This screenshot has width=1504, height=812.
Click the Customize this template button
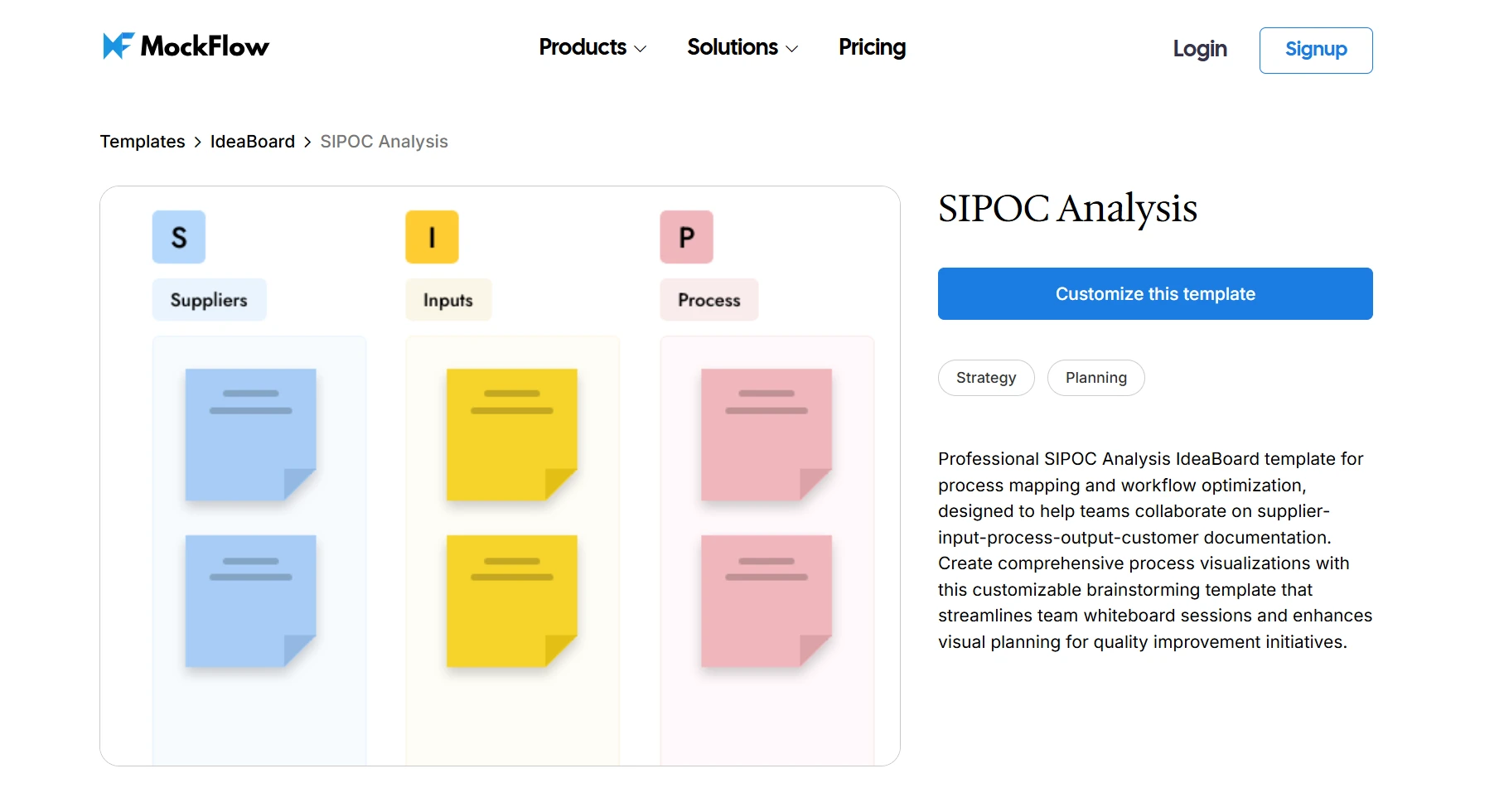point(1155,293)
